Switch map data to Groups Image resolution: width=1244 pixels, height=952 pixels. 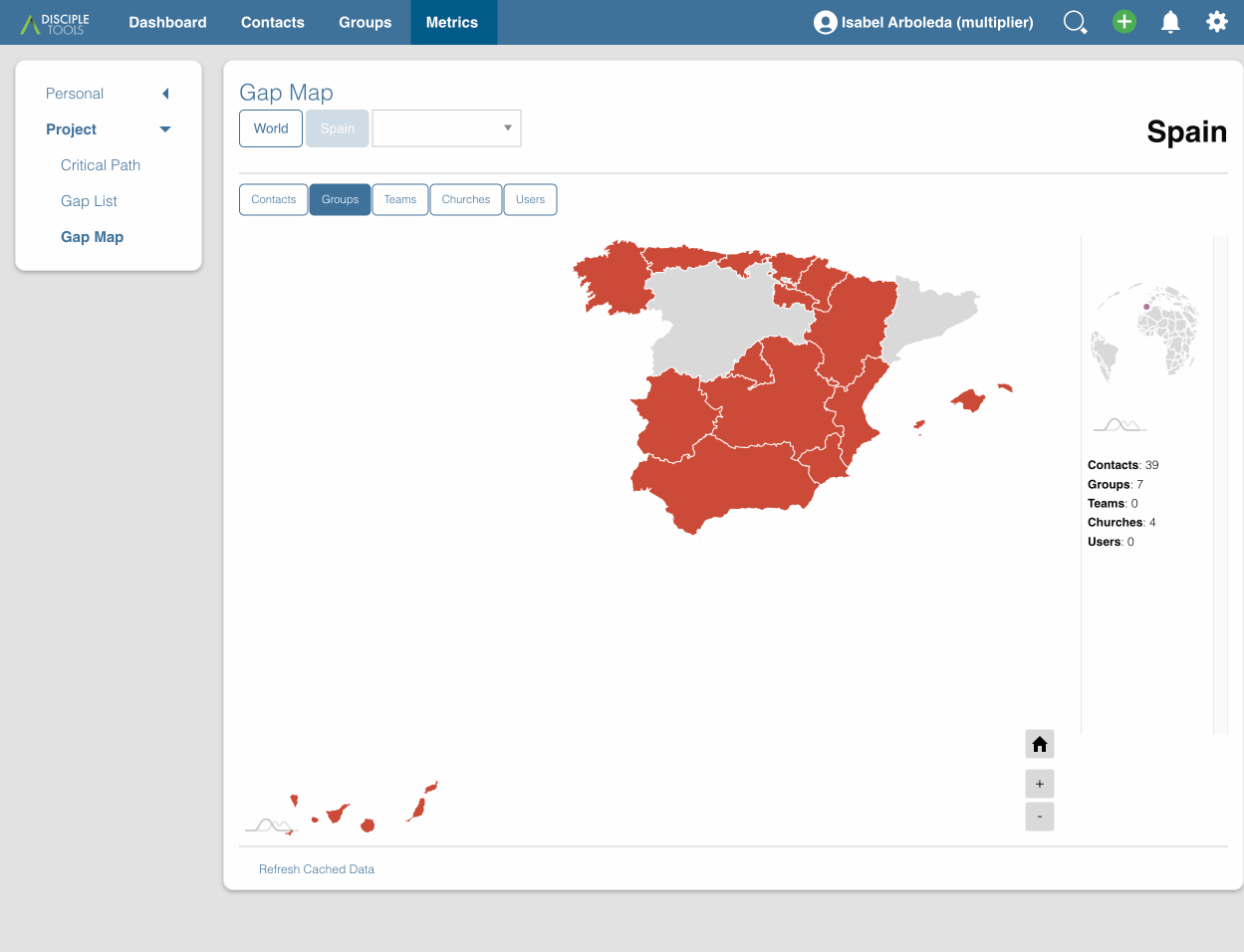341,199
